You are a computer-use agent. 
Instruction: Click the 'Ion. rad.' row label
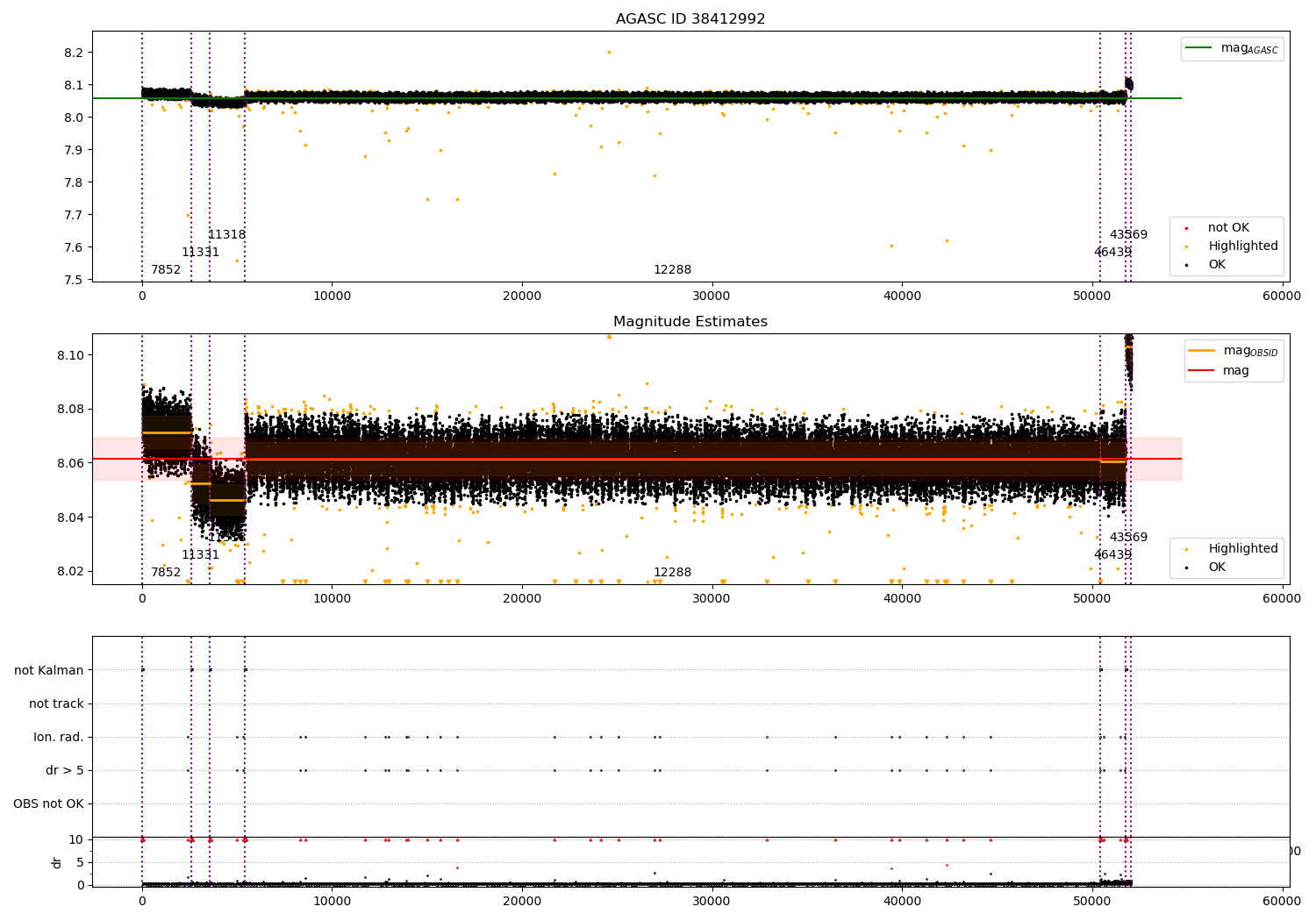pos(59,738)
